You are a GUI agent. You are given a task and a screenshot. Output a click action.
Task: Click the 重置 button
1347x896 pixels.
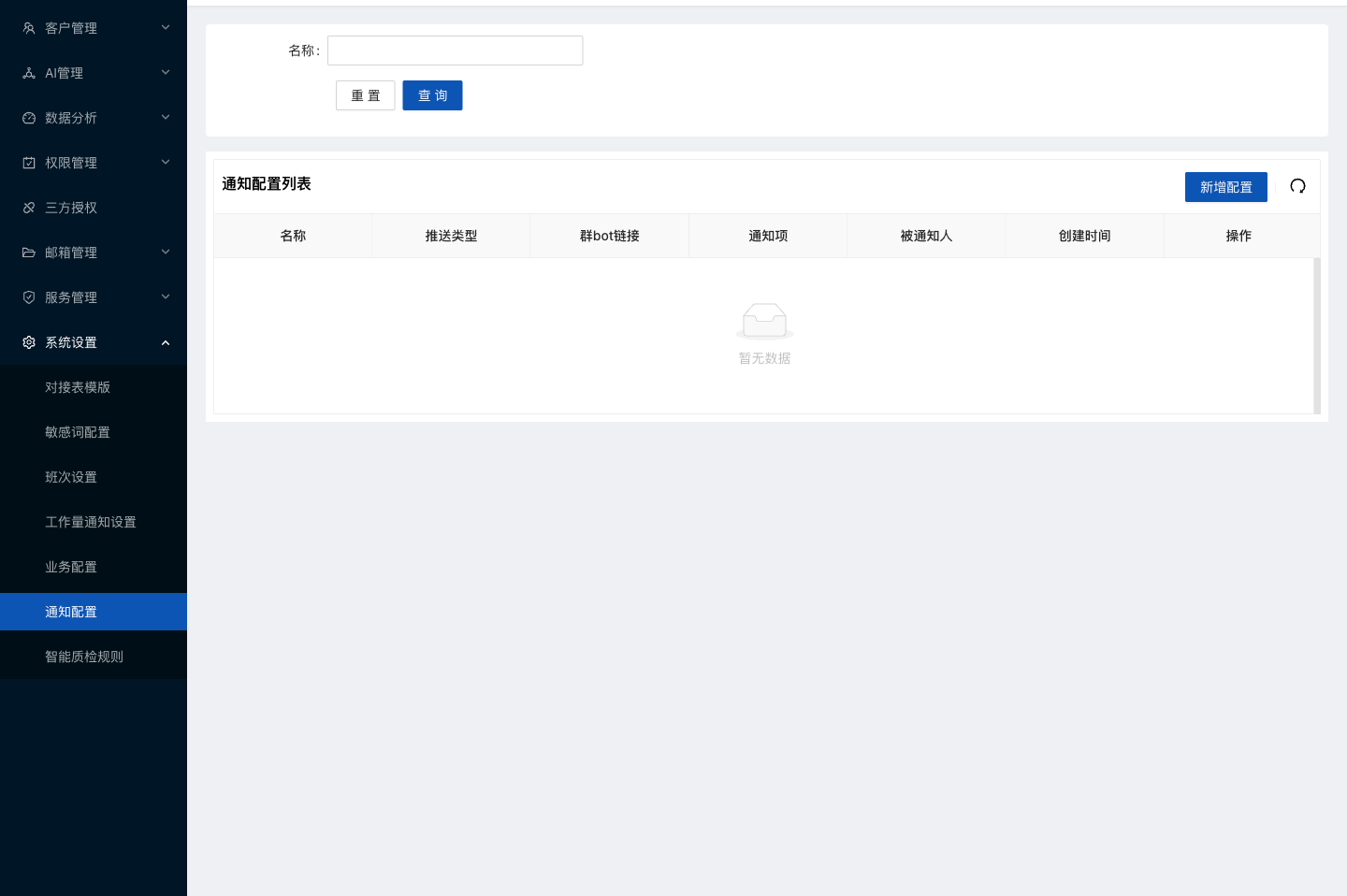point(366,95)
